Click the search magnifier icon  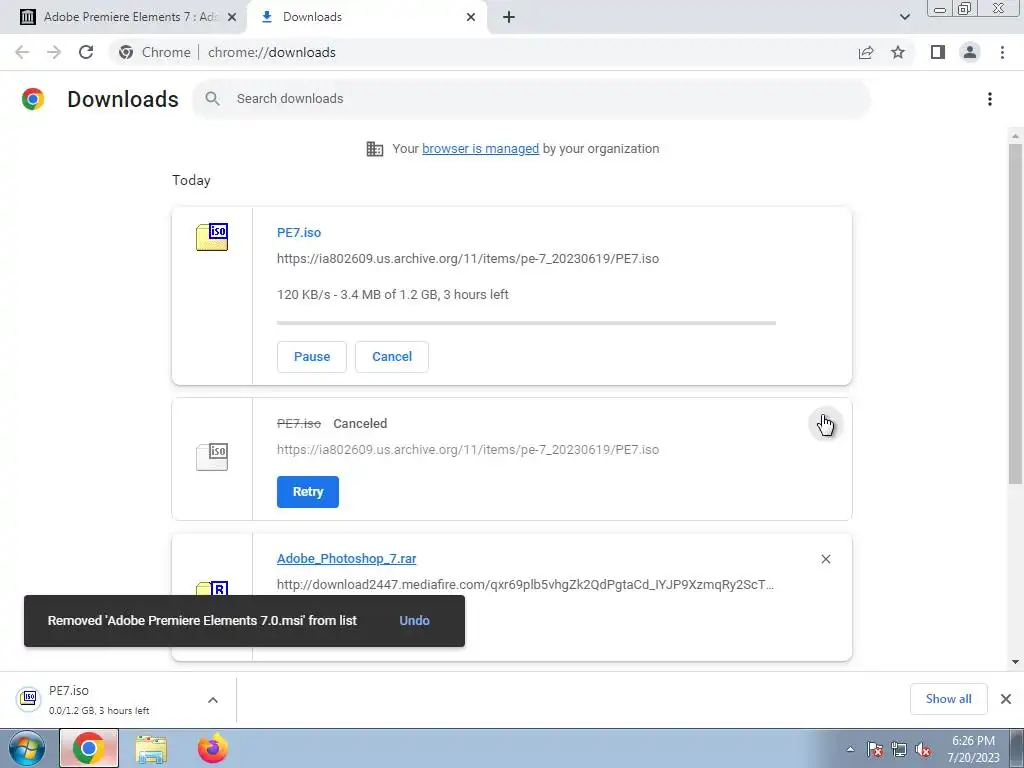pyautogui.click(x=212, y=99)
